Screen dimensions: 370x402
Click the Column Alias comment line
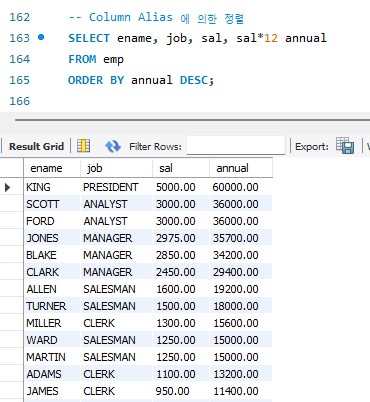[x=156, y=17]
